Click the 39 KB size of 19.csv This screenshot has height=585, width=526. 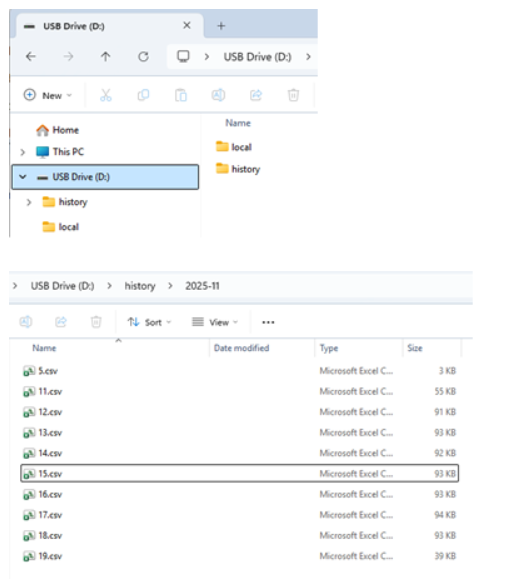click(445, 556)
